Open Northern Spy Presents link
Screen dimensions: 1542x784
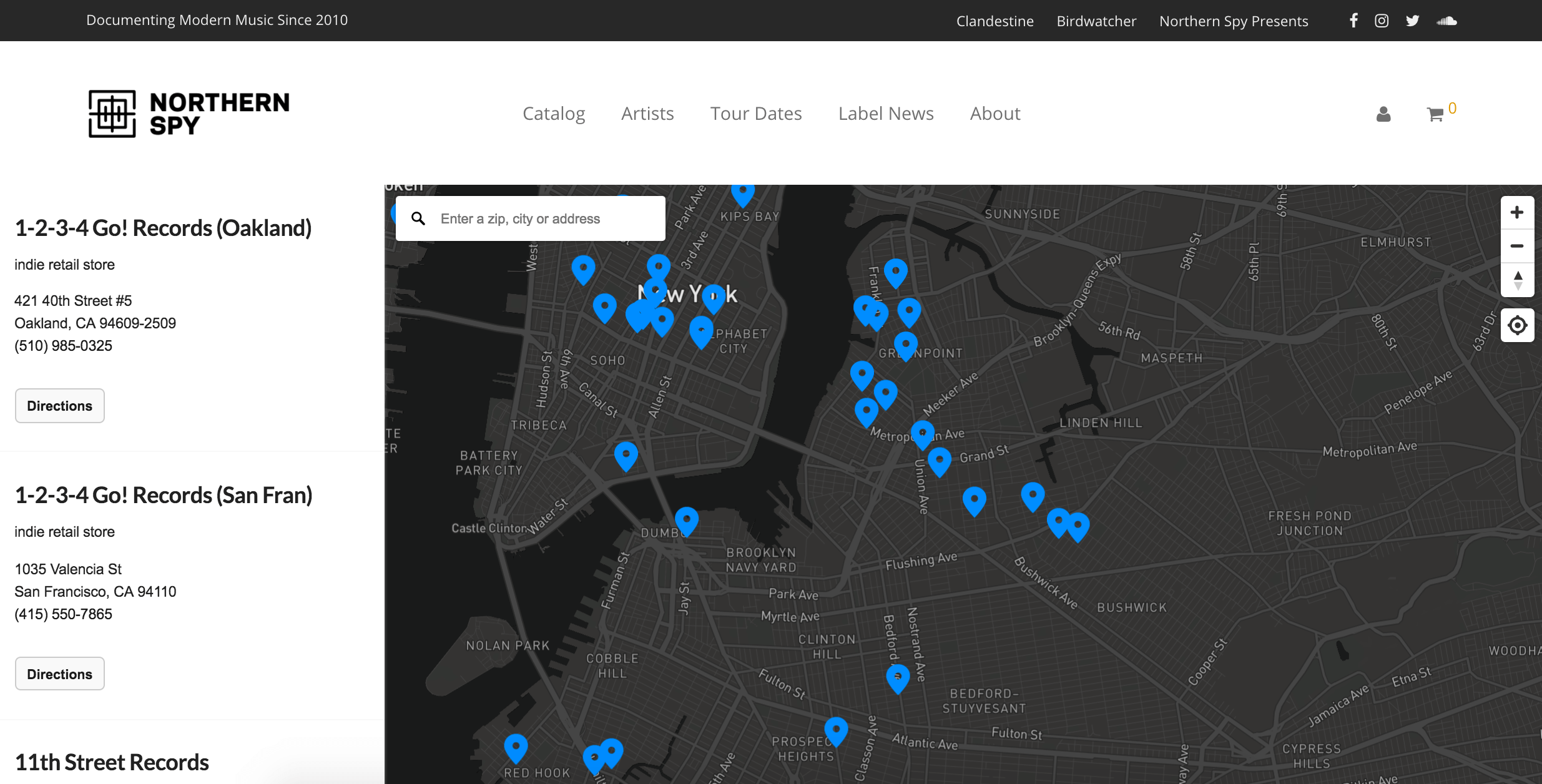(x=1234, y=21)
